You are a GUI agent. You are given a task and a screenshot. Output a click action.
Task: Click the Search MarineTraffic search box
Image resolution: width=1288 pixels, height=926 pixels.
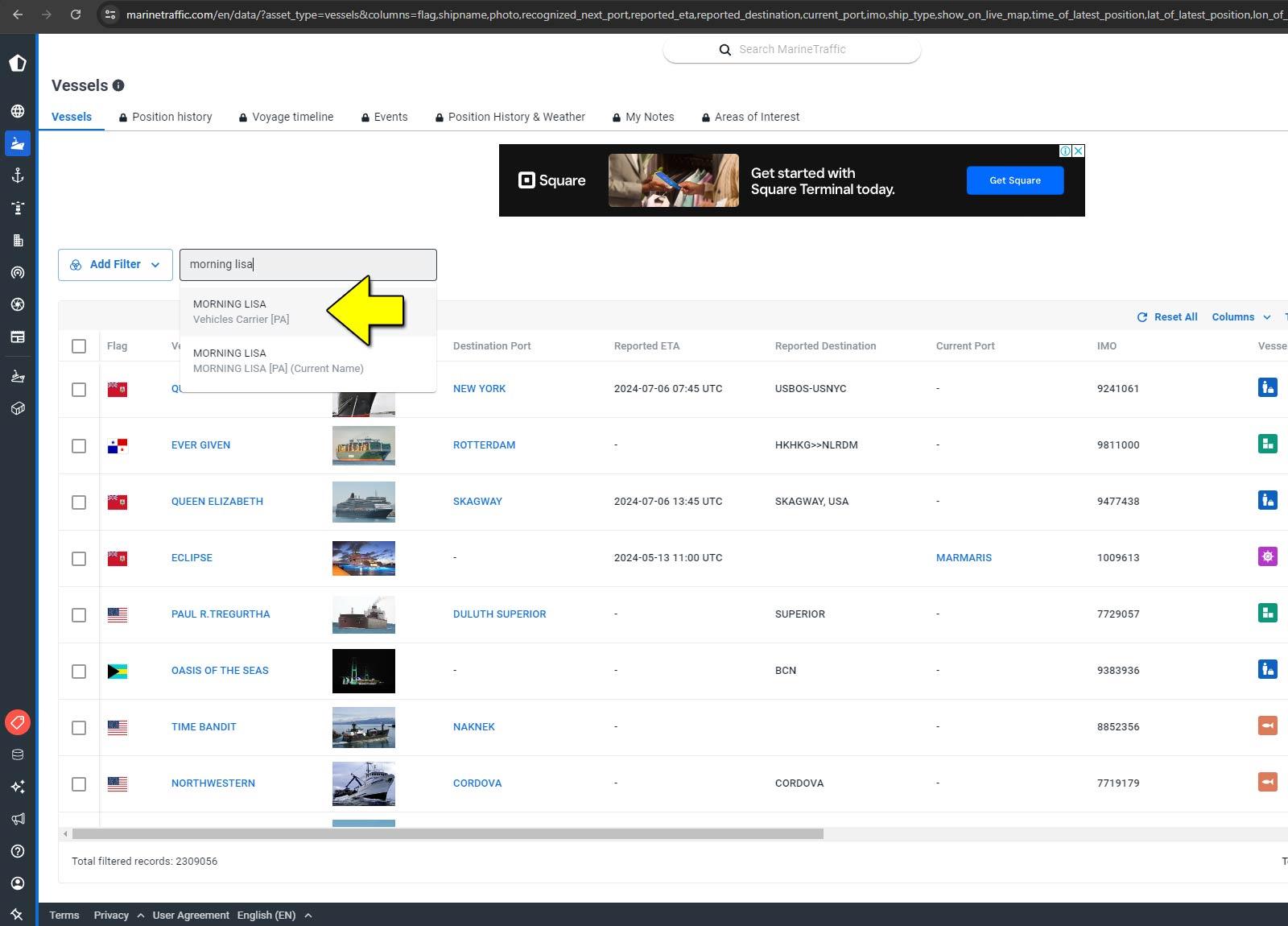792,49
